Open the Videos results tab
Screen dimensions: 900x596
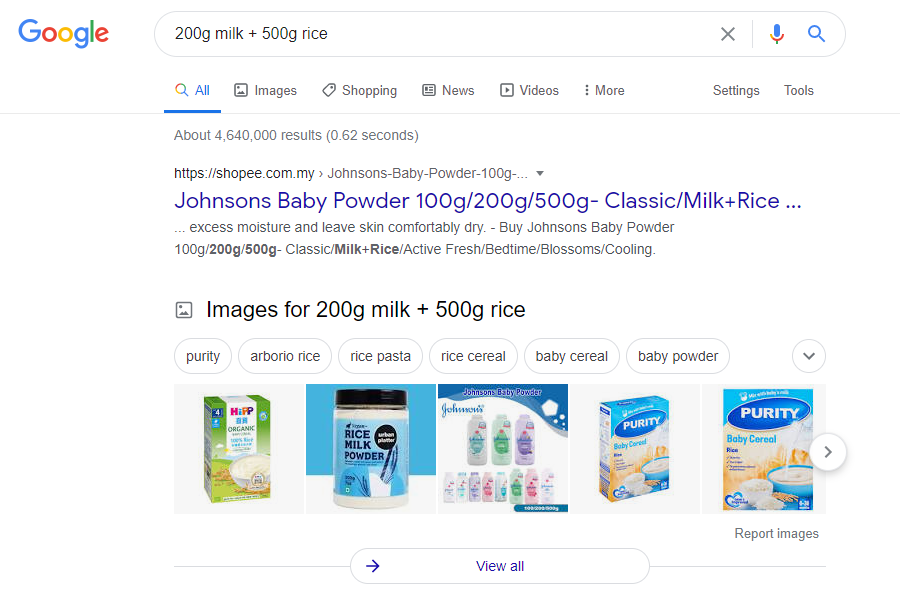click(x=529, y=90)
